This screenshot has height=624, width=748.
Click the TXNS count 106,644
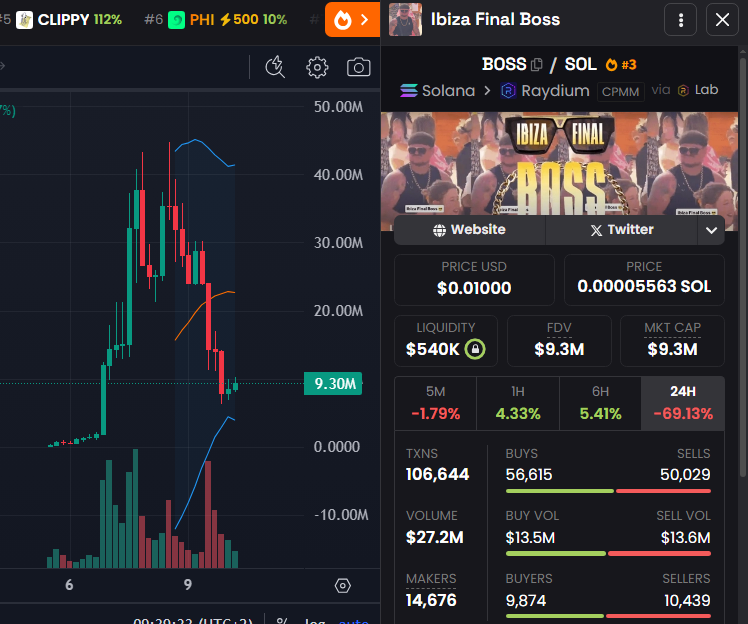click(x=437, y=474)
